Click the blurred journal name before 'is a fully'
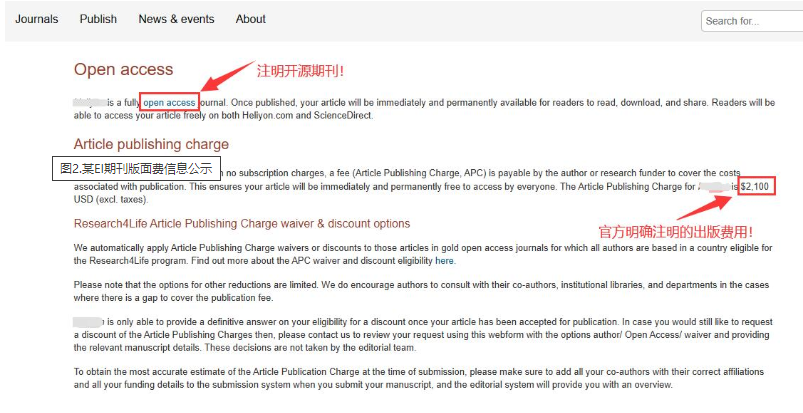 coord(90,102)
